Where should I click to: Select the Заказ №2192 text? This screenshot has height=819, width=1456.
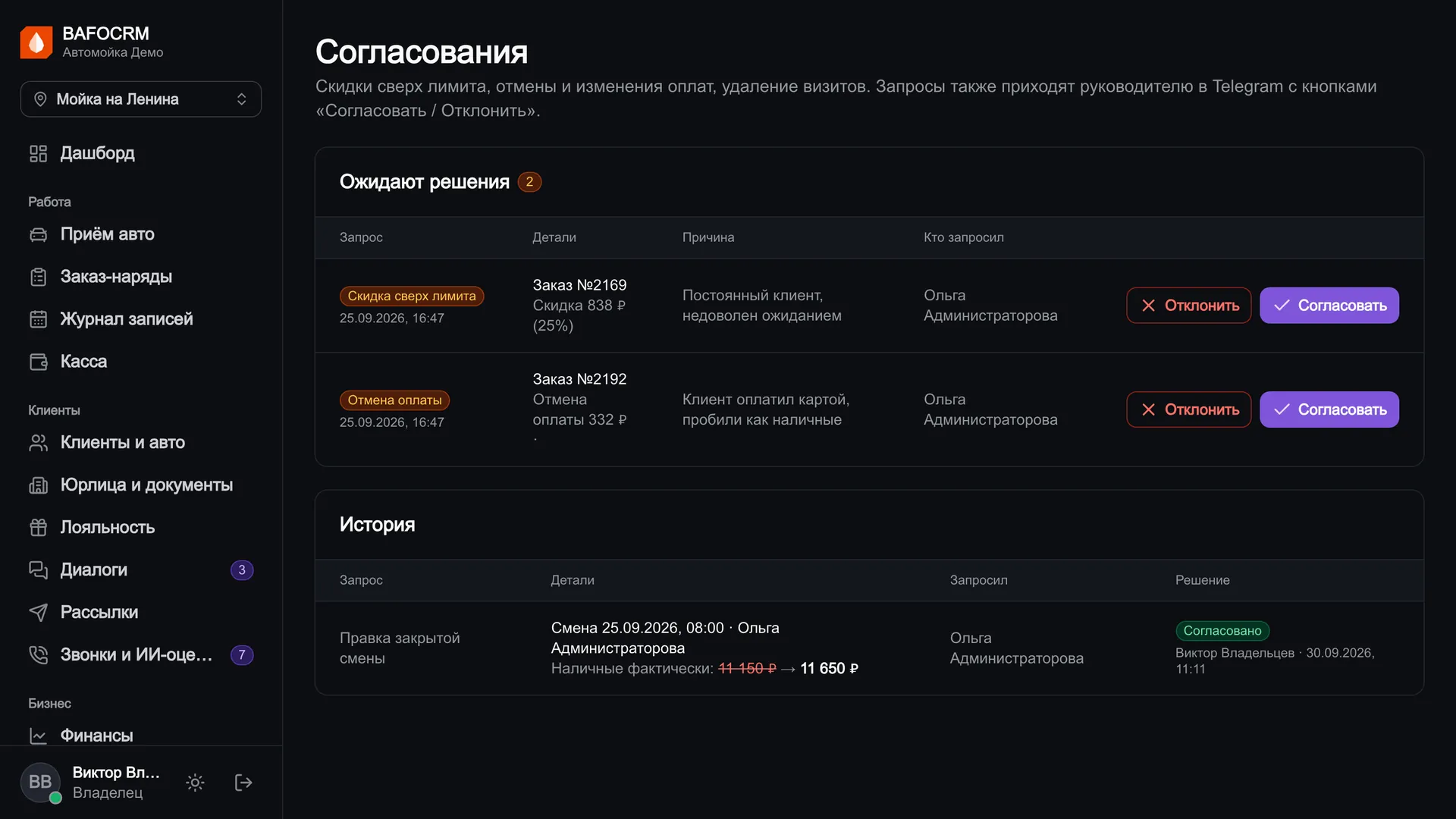coord(579,379)
